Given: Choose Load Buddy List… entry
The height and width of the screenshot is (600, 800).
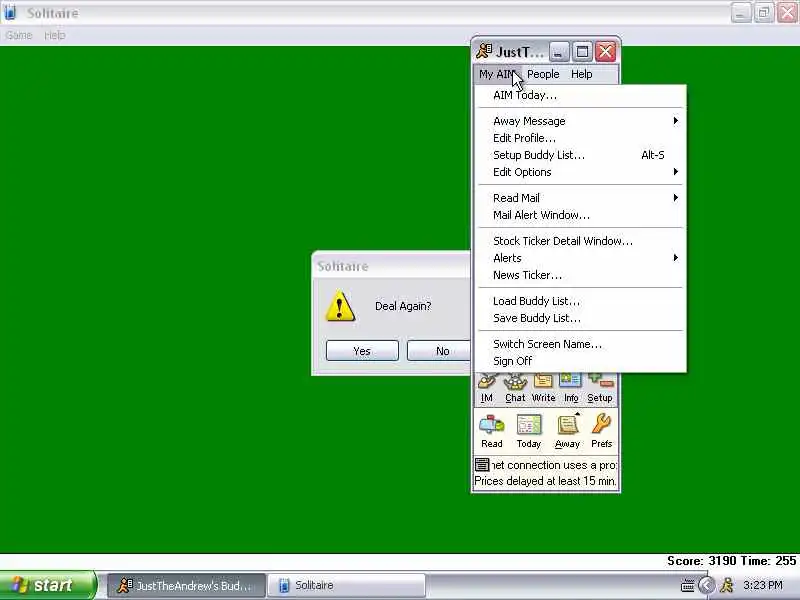Looking at the screenshot, I should pyautogui.click(x=581, y=302).
